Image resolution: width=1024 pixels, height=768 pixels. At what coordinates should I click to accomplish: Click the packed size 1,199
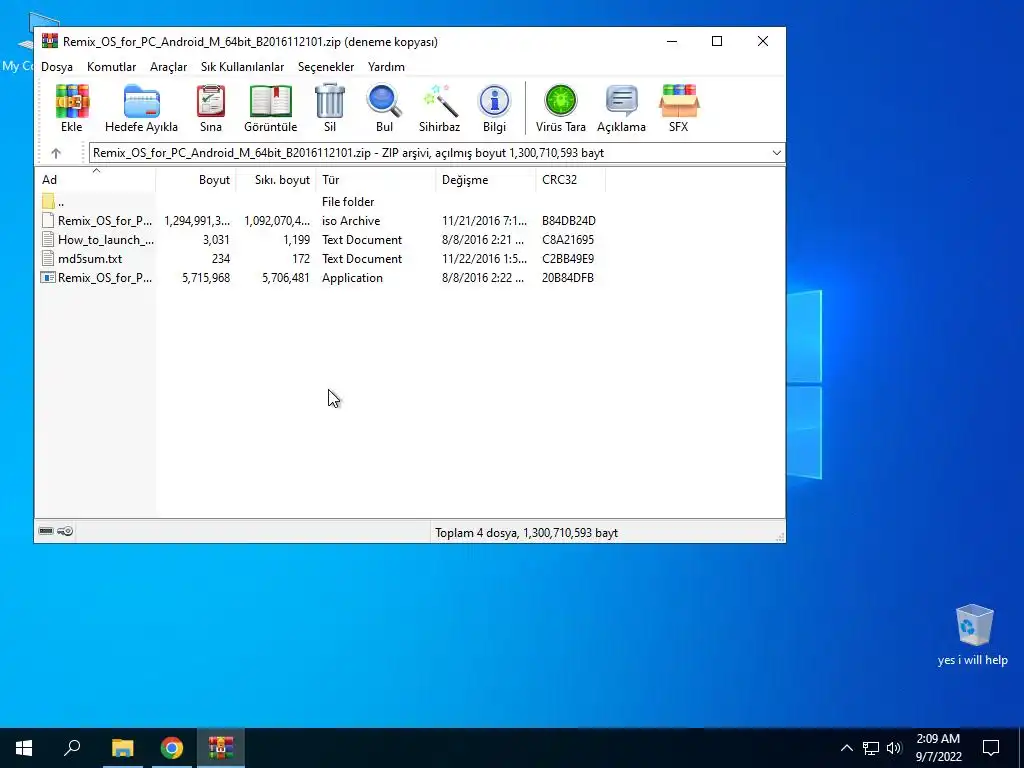click(x=296, y=240)
